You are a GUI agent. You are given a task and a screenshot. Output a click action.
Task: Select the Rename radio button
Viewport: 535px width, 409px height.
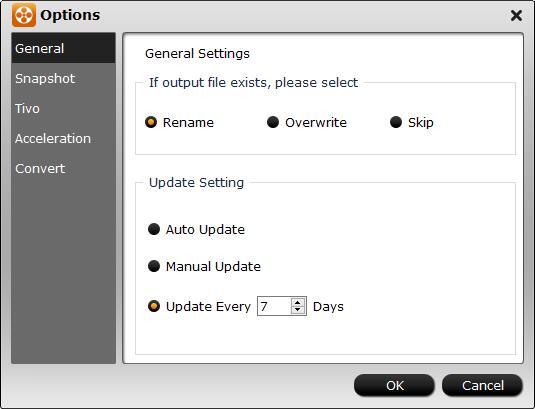click(x=151, y=122)
